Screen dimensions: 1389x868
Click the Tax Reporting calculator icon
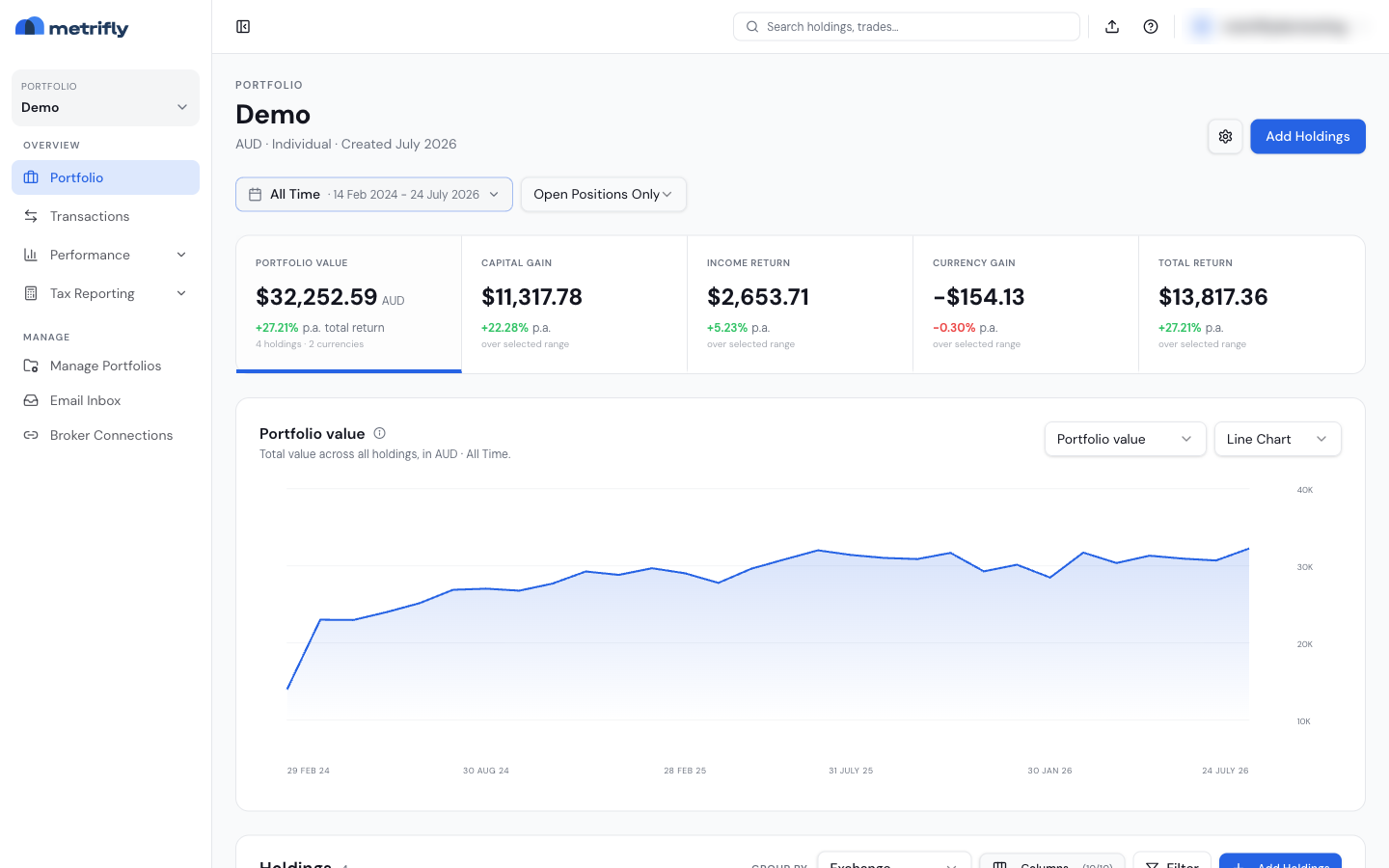click(31, 293)
